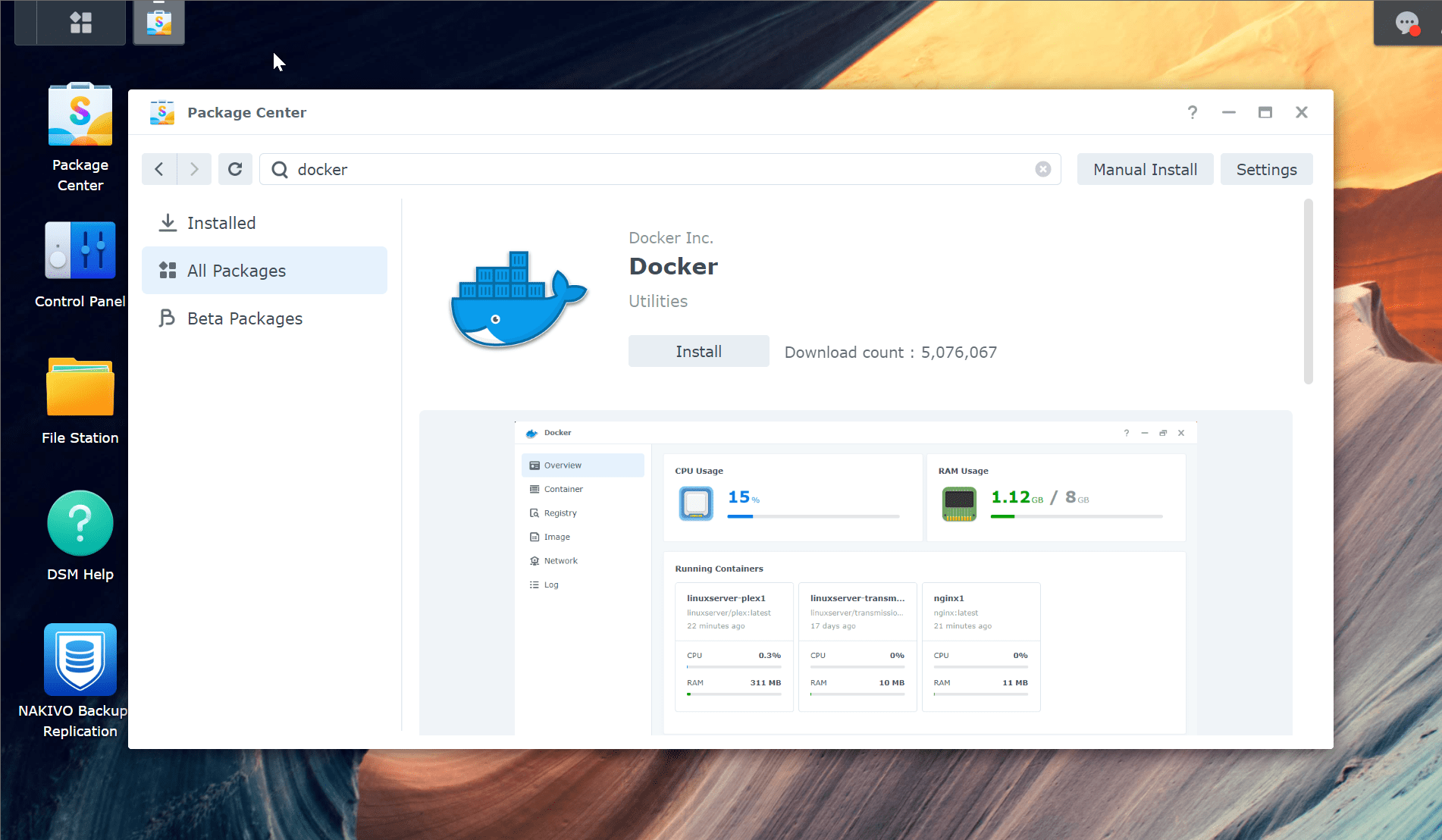The image size is (1442, 840).
Task: Switch to the Installed packages view
Action: (x=221, y=223)
